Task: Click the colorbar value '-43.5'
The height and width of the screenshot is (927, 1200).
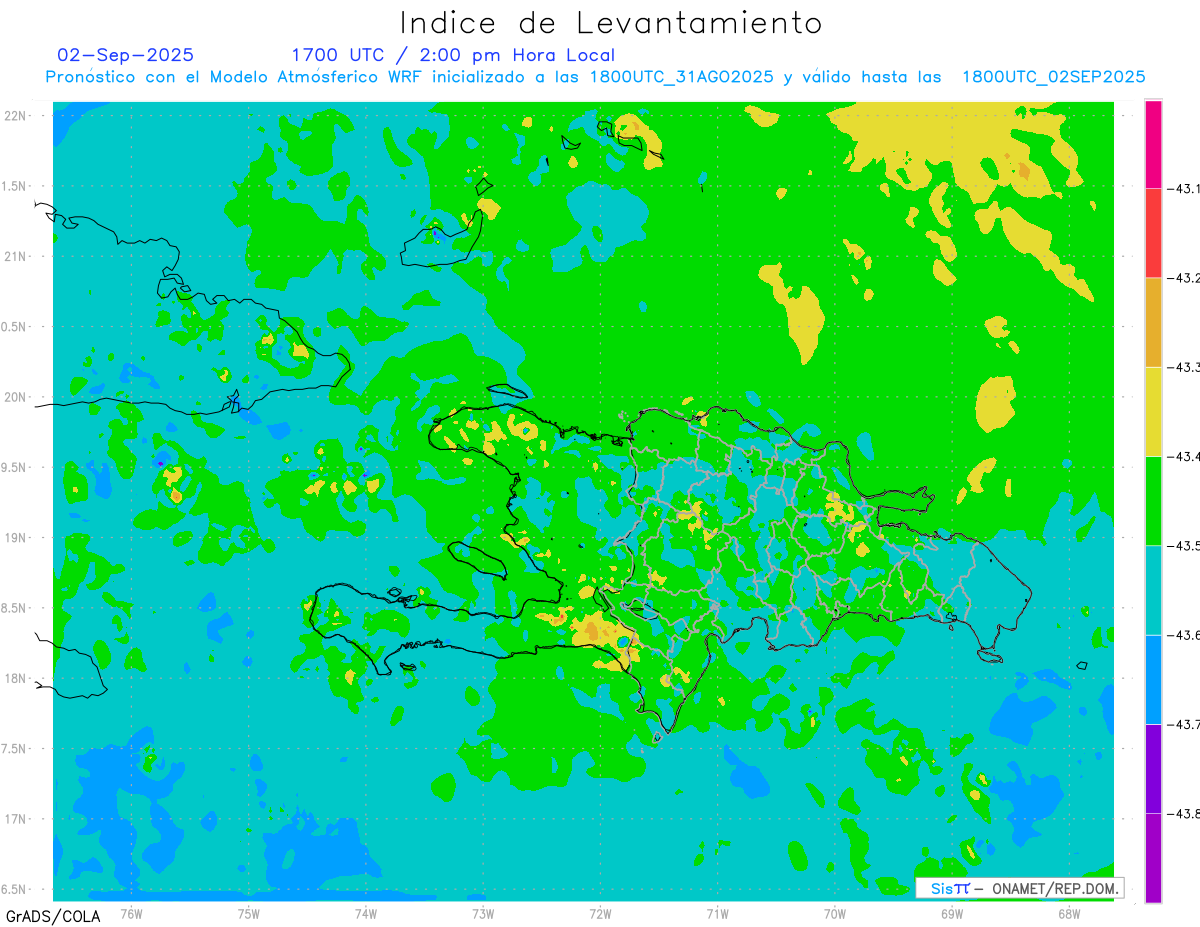Action: (x=1184, y=545)
